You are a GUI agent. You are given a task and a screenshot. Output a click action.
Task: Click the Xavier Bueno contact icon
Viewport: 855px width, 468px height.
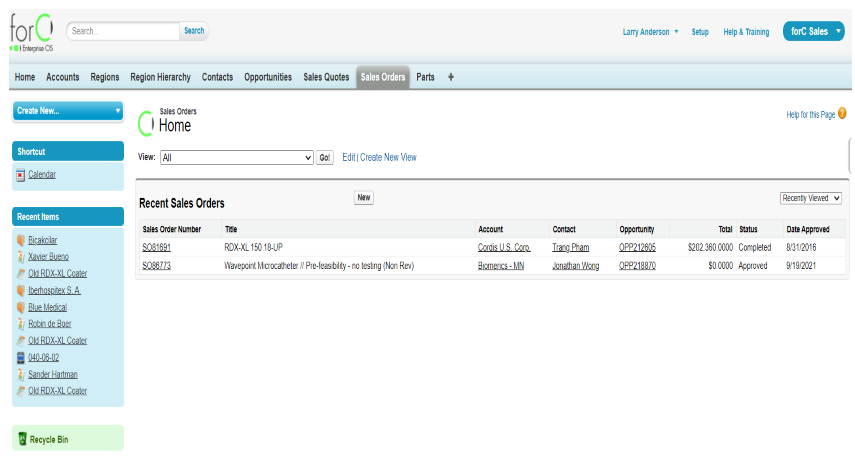(x=21, y=258)
